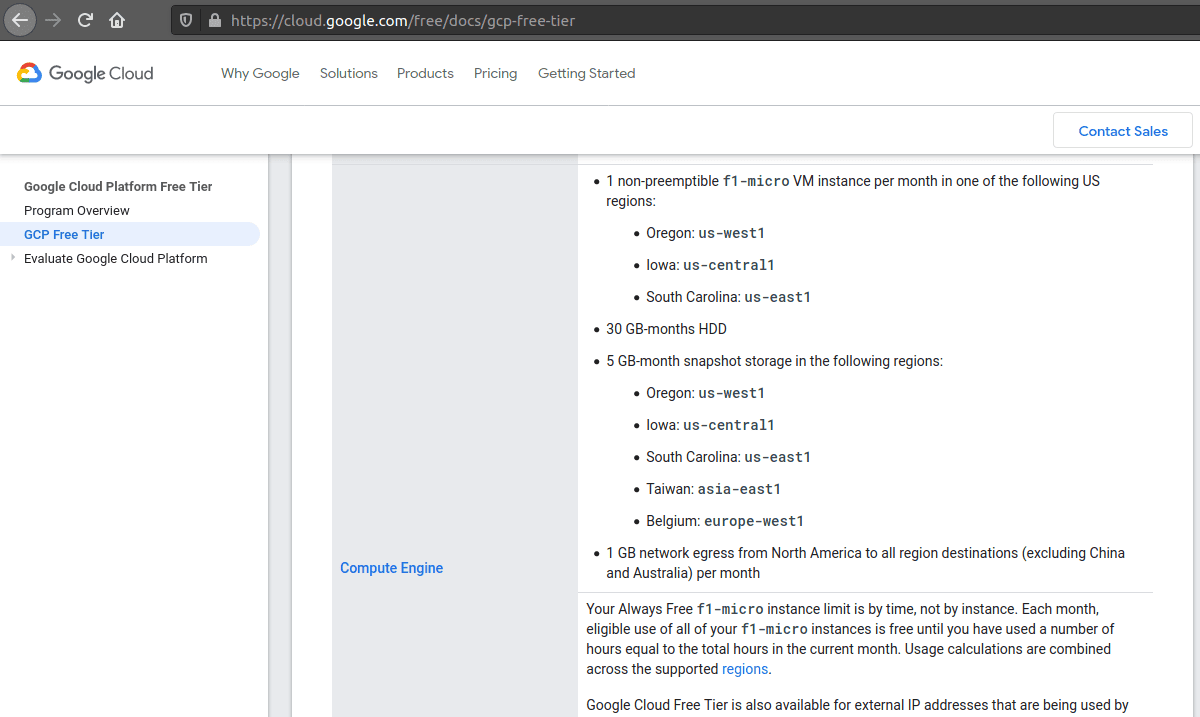Click the first Oregon: us-west1 entry
Screen dimensions: 1200x717
[705, 233]
